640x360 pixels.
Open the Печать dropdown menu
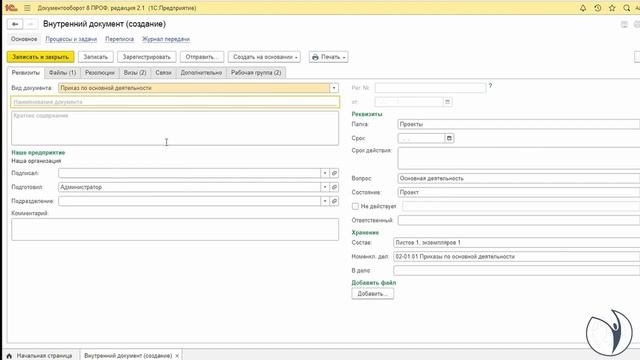click(x=329, y=57)
